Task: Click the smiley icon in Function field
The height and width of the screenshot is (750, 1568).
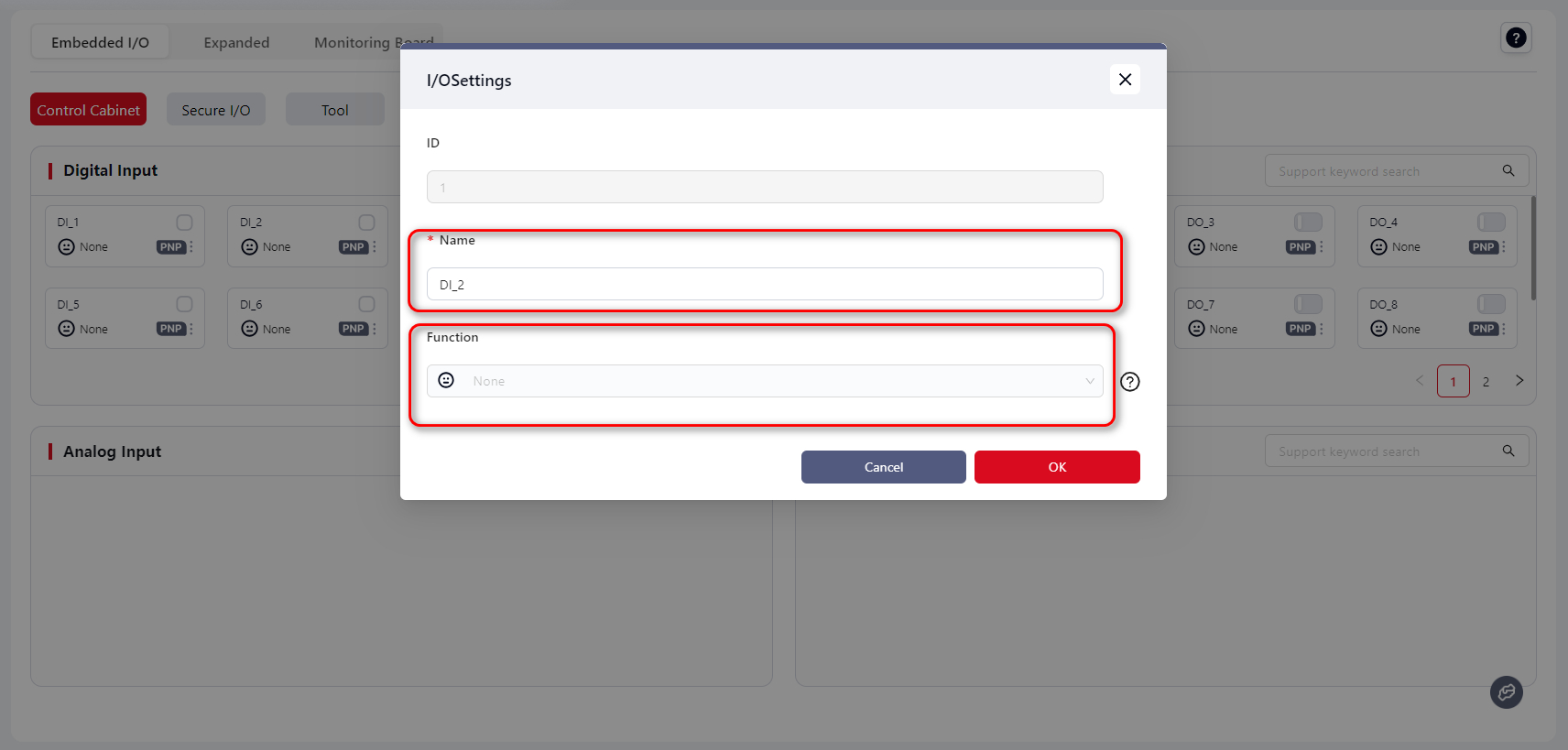Action: [x=446, y=381]
